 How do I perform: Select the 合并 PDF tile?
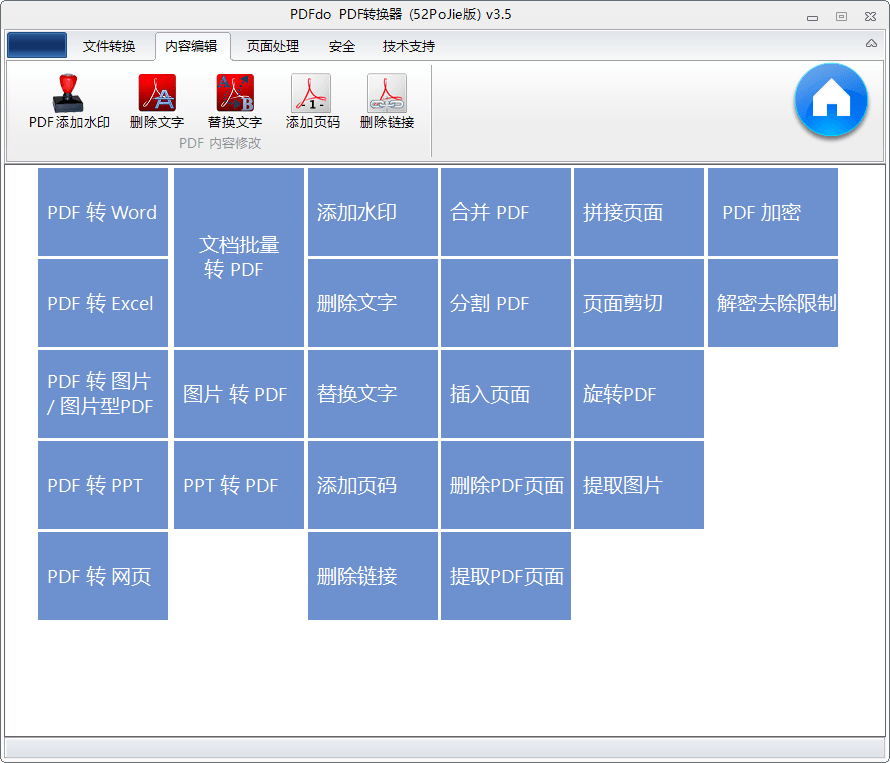pyautogui.click(x=505, y=212)
